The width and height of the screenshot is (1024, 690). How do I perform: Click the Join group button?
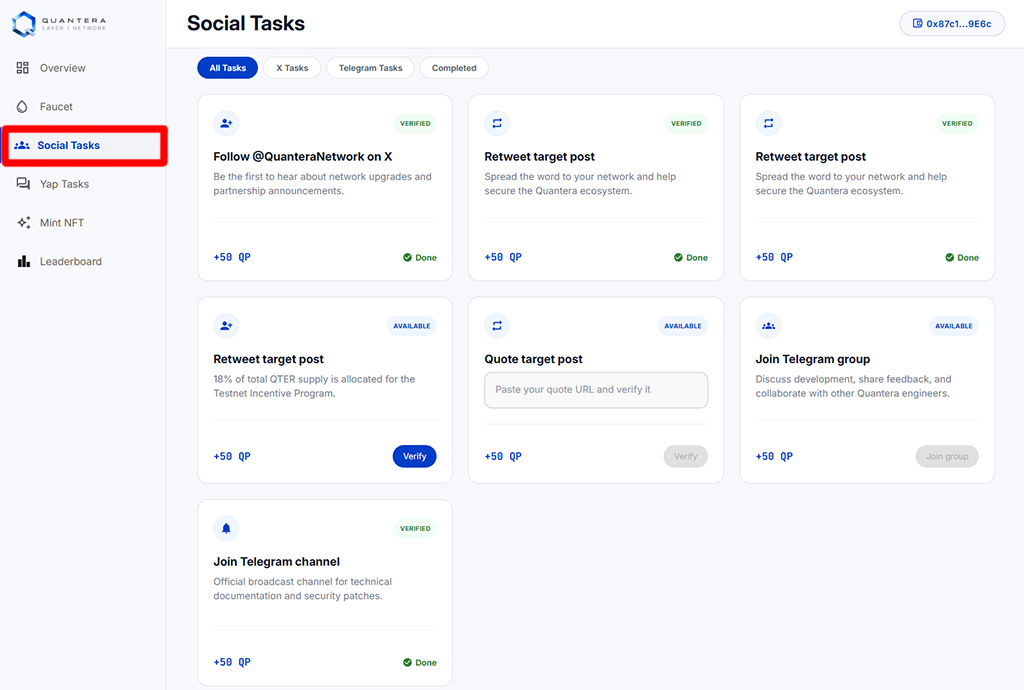pyautogui.click(x=947, y=456)
